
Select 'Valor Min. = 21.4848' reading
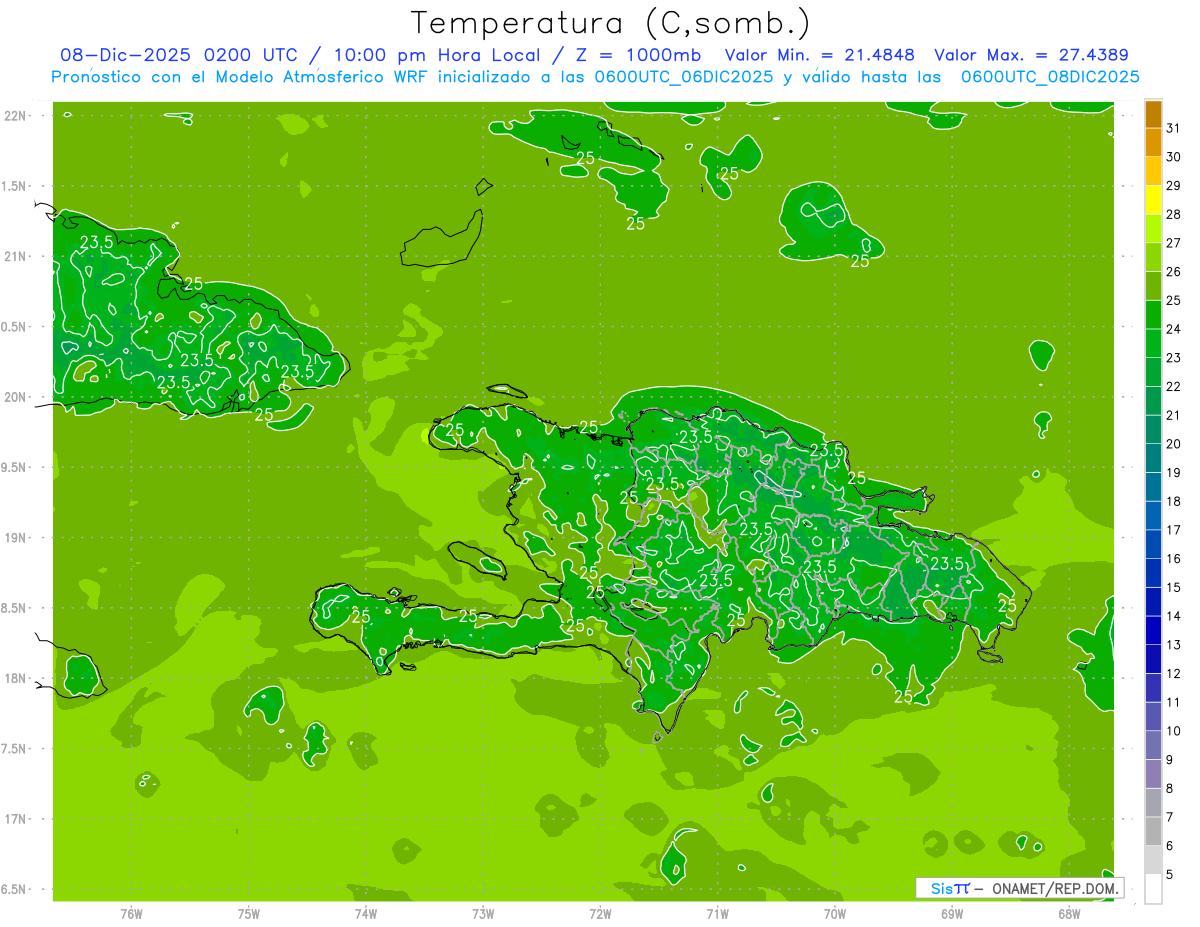(x=820, y=55)
